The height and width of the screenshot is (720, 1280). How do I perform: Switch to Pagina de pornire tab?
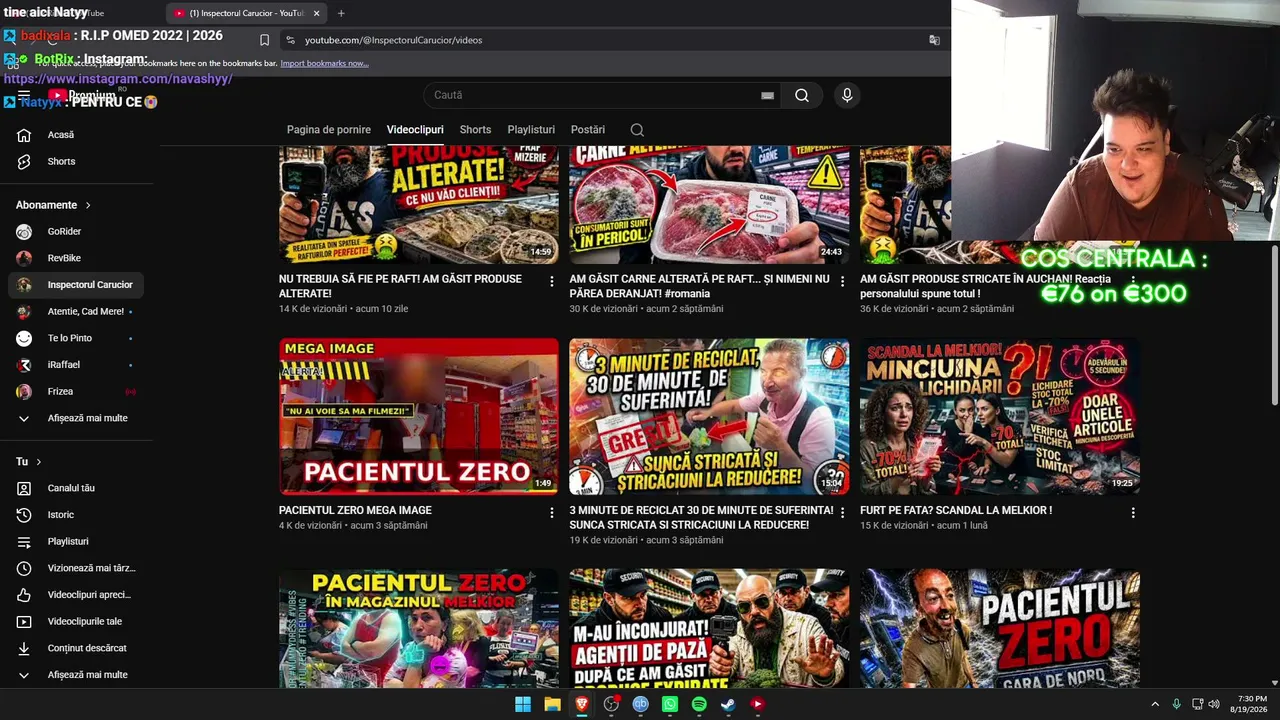pos(329,130)
